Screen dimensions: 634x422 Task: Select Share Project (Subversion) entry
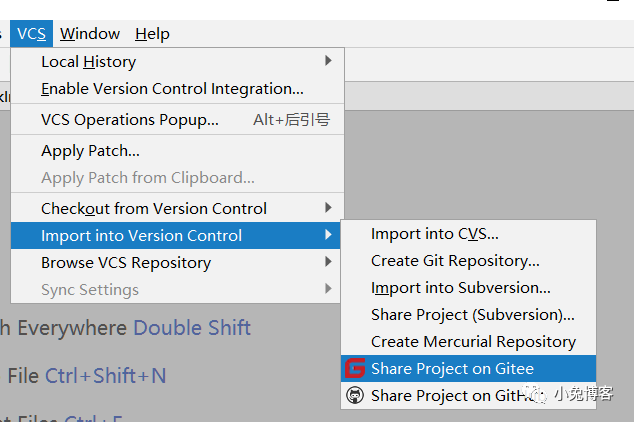[472, 315]
